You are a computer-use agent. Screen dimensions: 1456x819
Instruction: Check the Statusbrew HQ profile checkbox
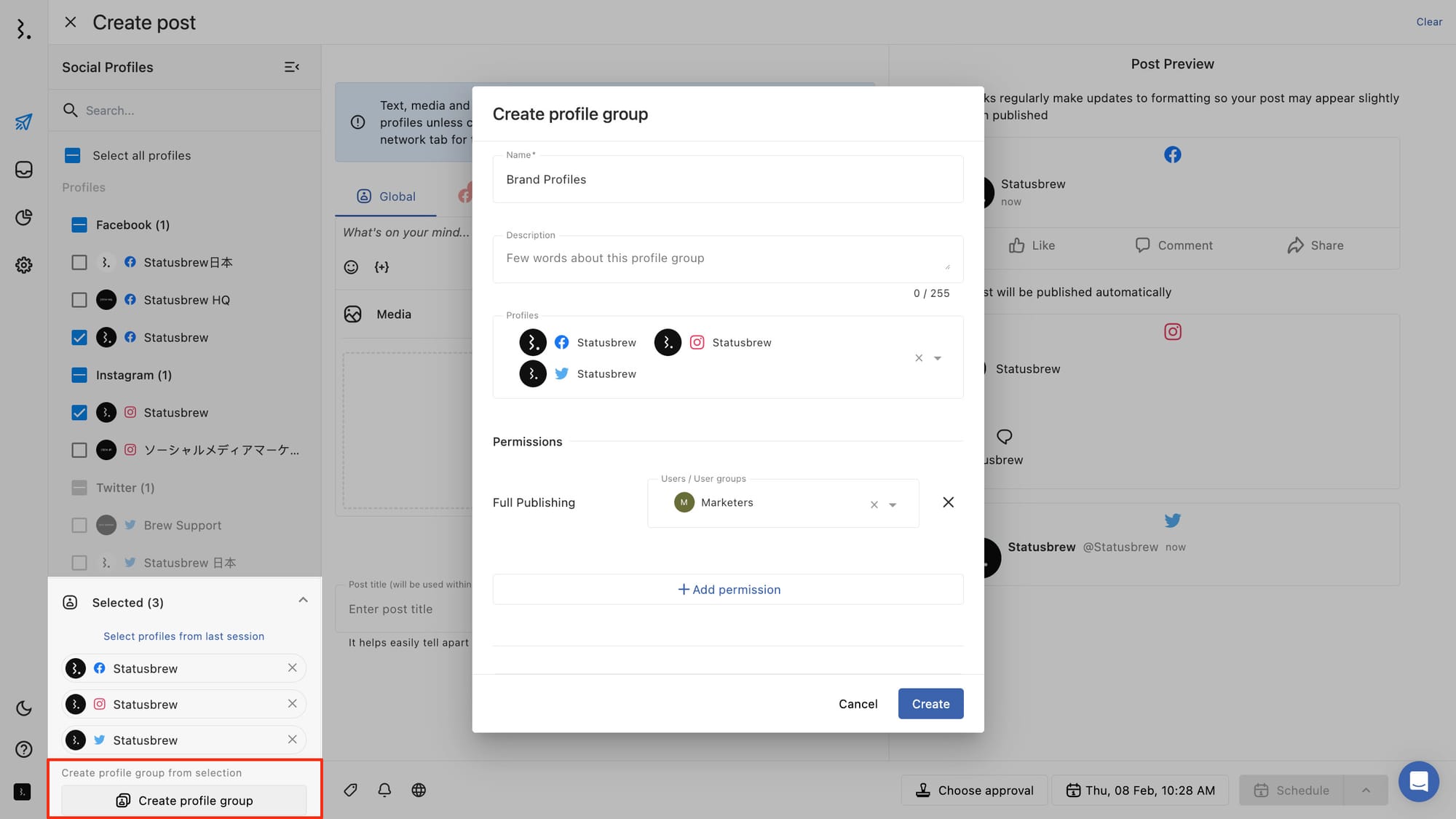[79, 299]
